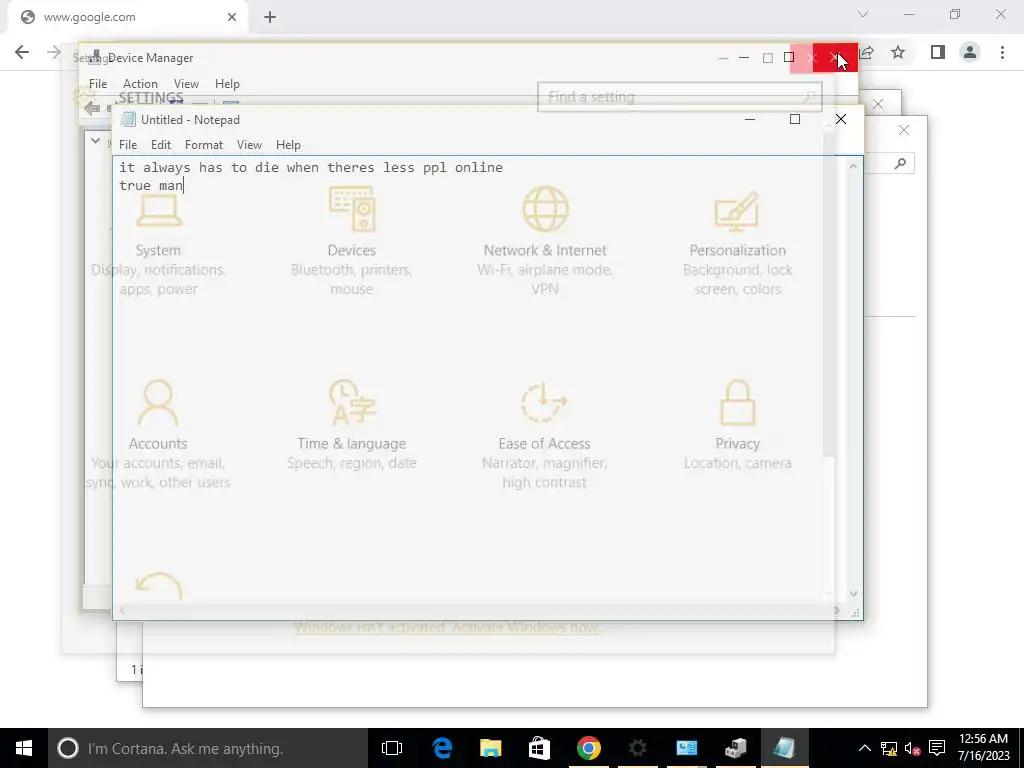Click the muted volume tray icon
The height and width of the screenshot is (768, 1024).
(913, 748)
